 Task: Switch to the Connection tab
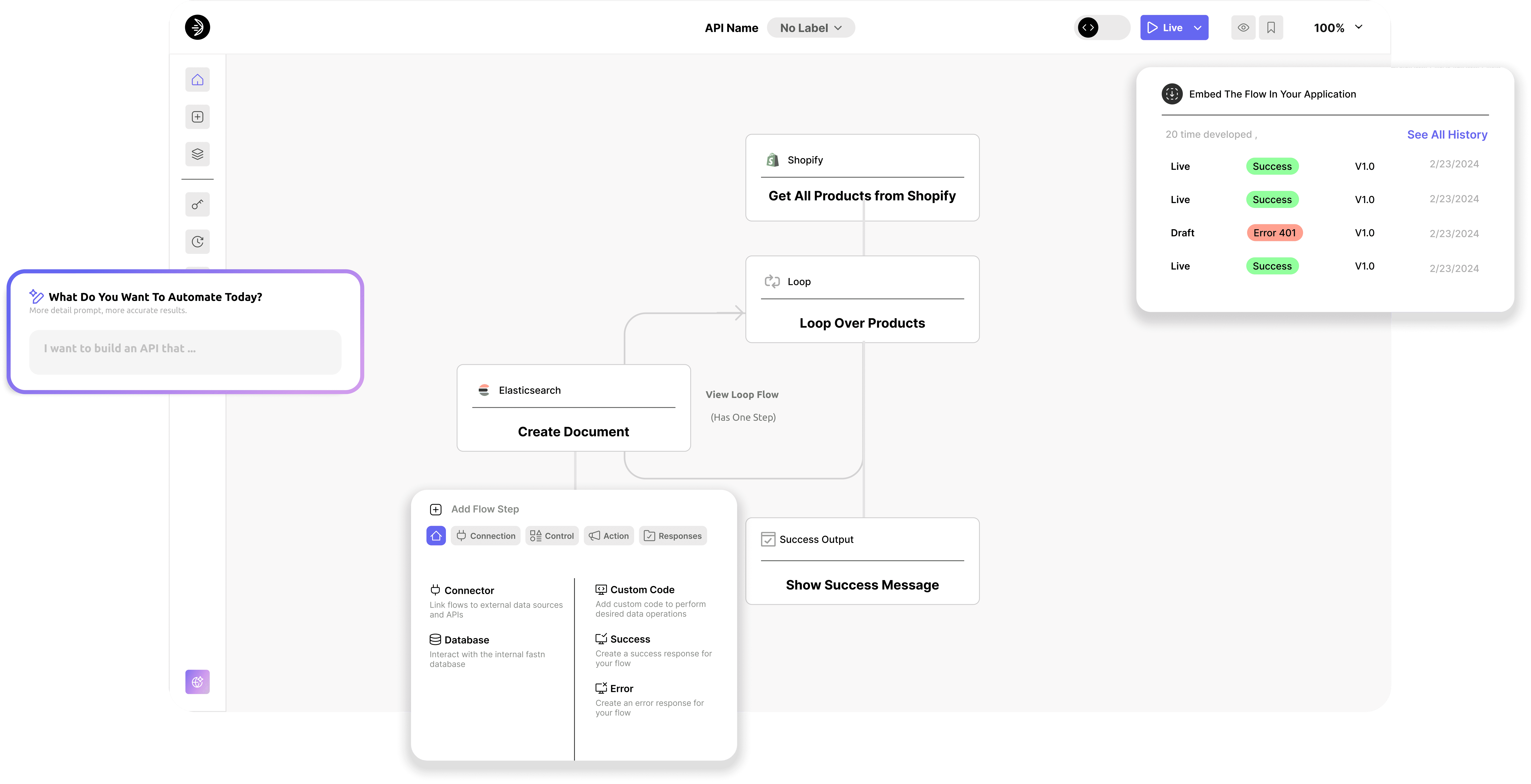coord(486,536)
